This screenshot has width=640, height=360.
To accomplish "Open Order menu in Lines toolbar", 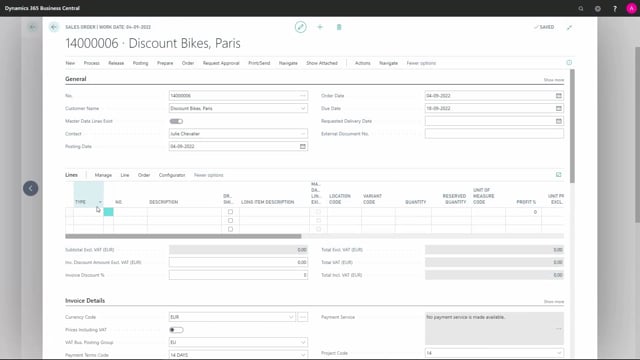I will [144, 175].
